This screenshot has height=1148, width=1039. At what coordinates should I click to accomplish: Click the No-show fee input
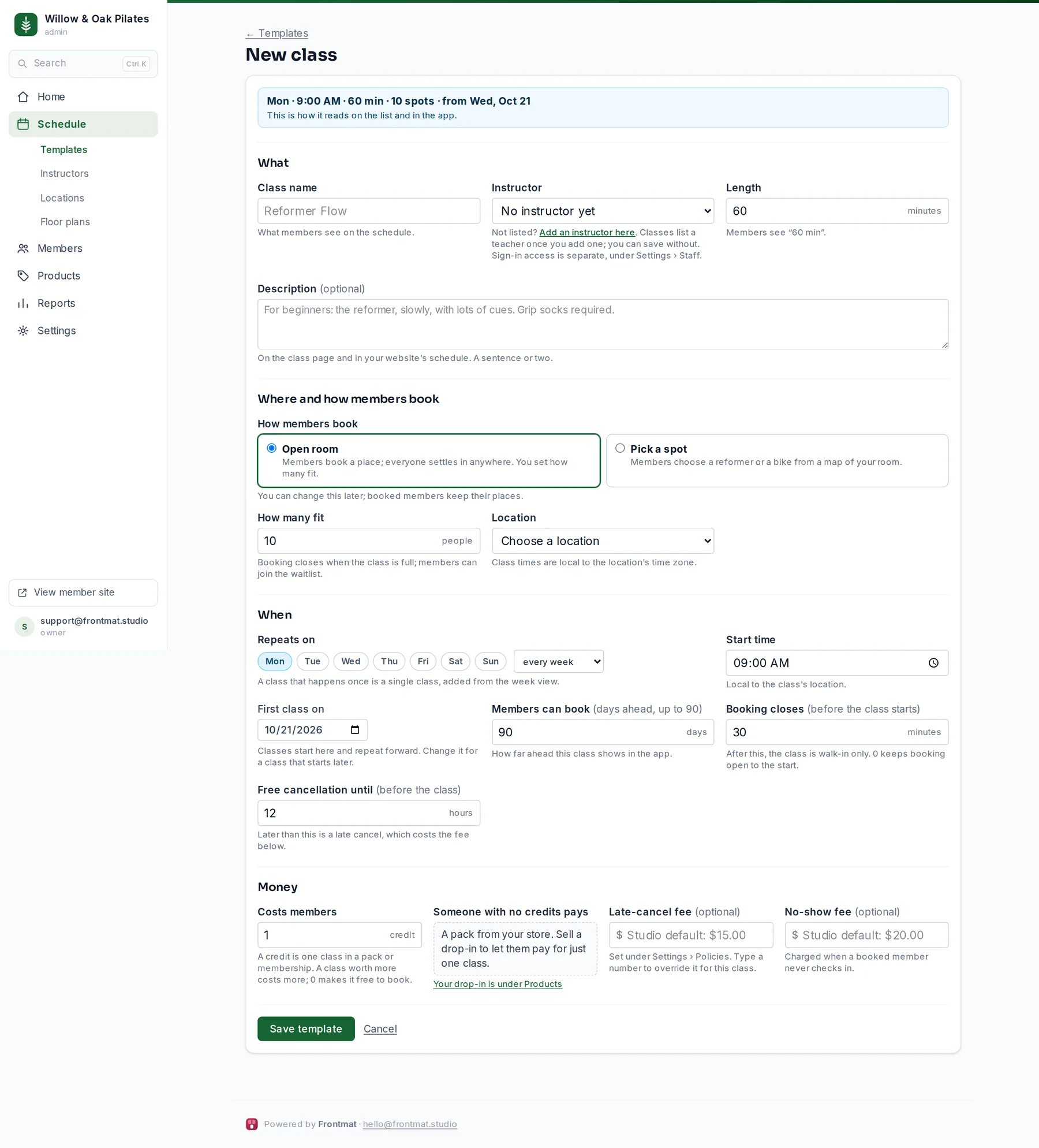pyautogui.click(x=866, y=935)
